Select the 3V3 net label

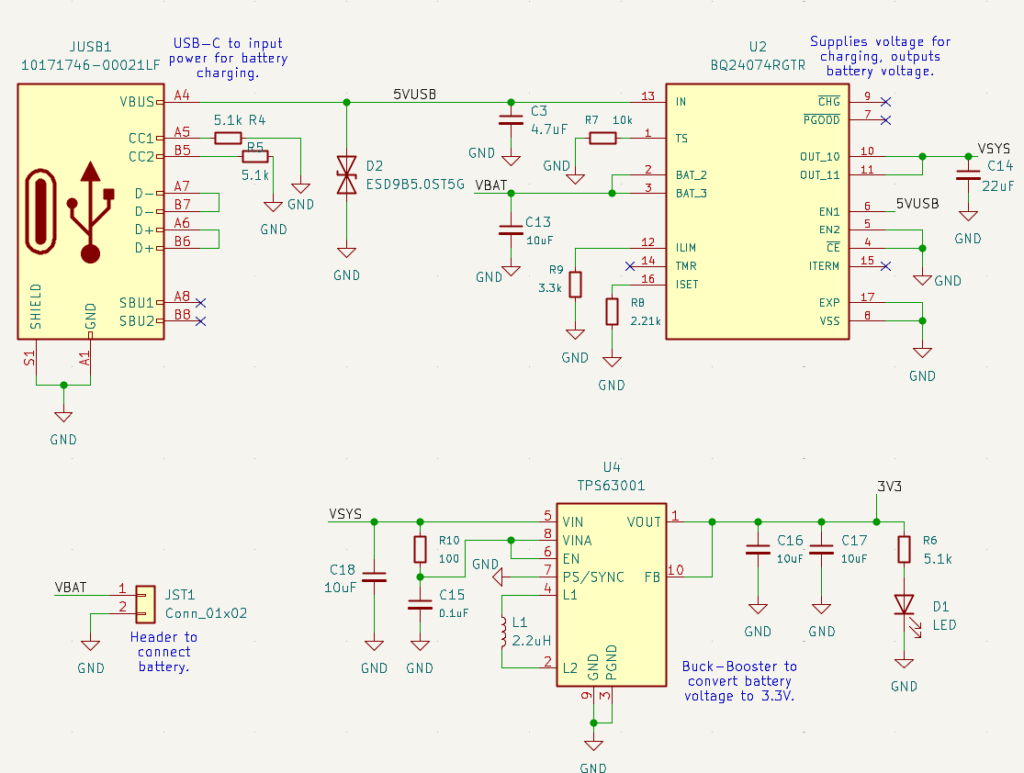pos(890,487)
